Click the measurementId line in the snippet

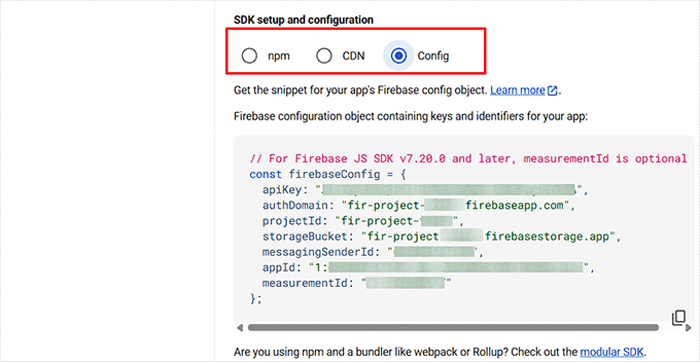pyautogui.click(x=357, y=283)
